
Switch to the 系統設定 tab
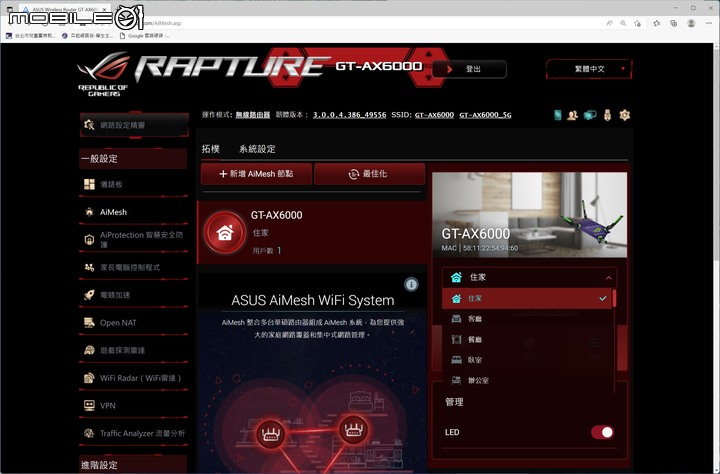point(257,149)
